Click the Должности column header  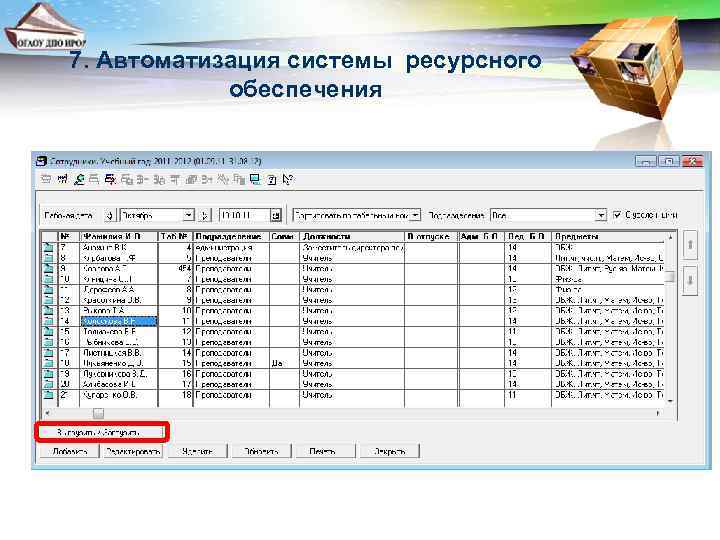[352, 236]
